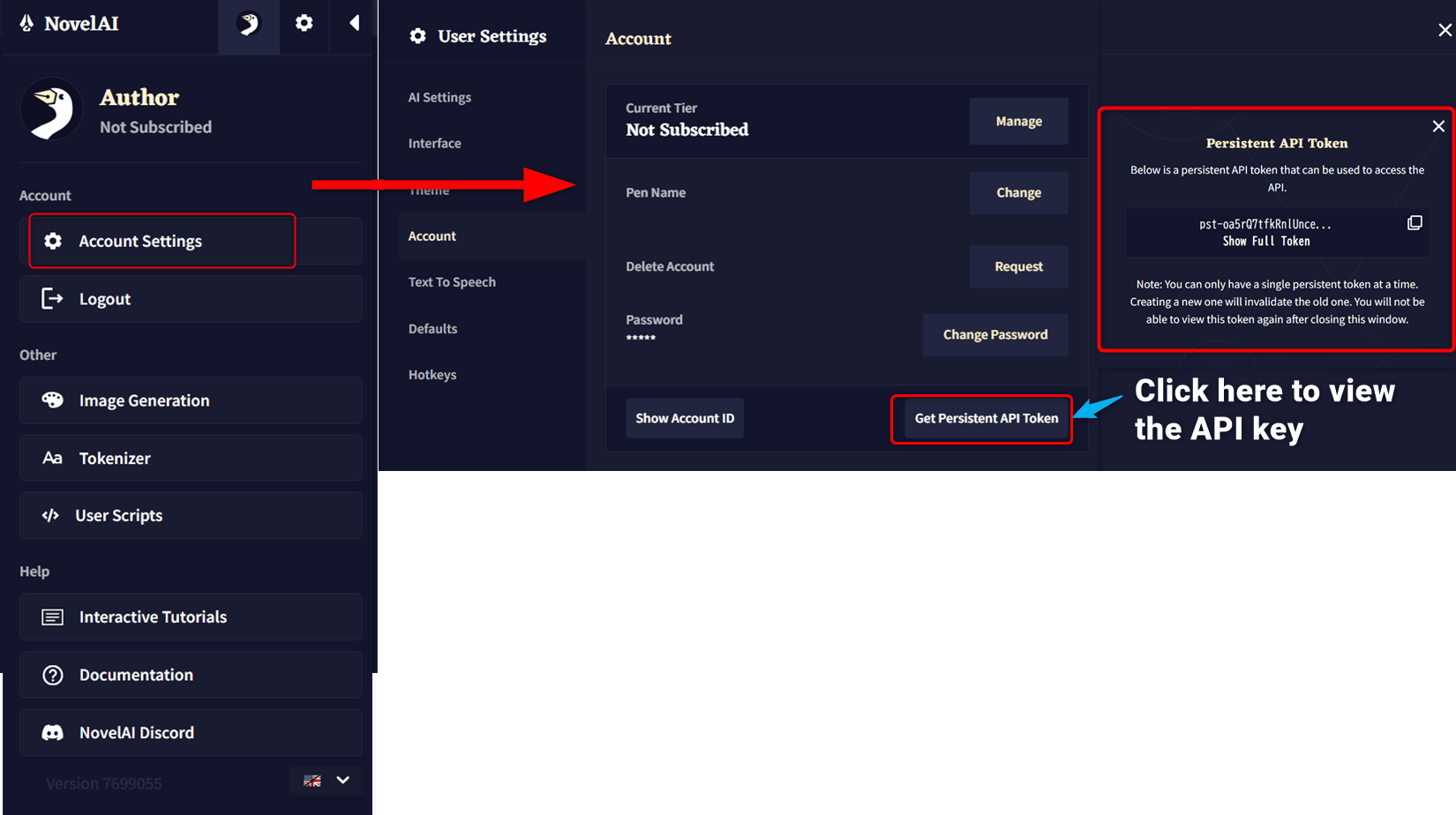
Task: Click the Change Password button
Action: pos(995,334)
